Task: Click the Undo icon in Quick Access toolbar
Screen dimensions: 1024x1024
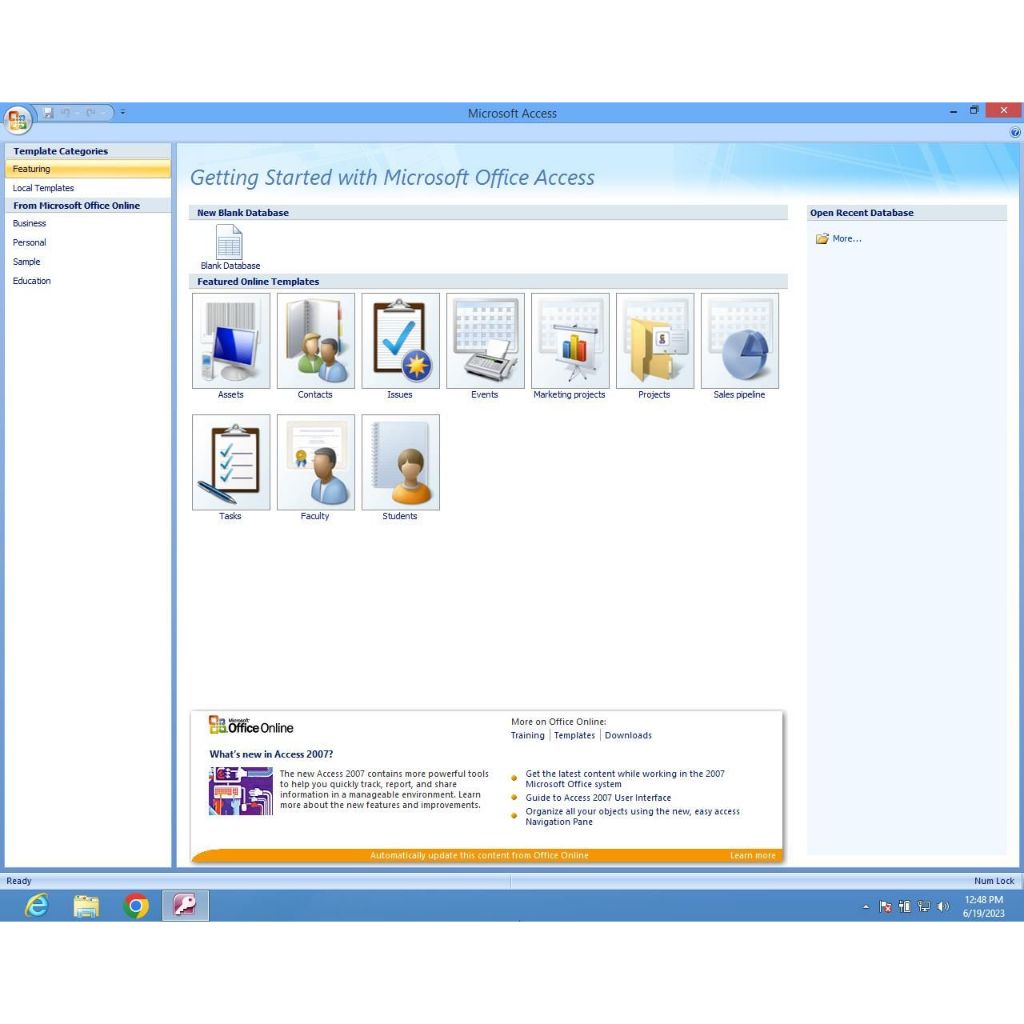Action: coord(65,113)
